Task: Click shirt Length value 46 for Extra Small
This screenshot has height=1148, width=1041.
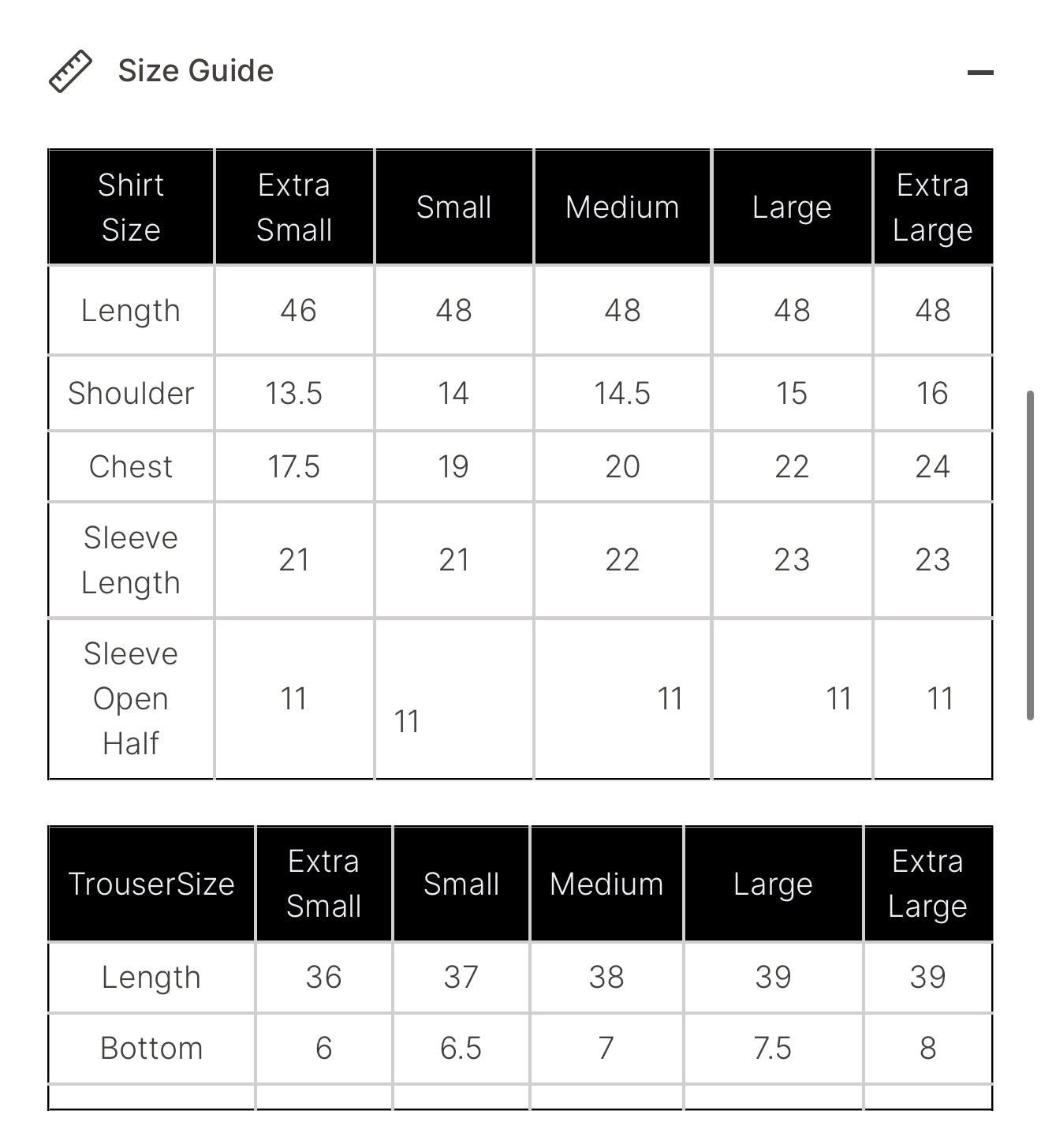Action: click(298, 310)
